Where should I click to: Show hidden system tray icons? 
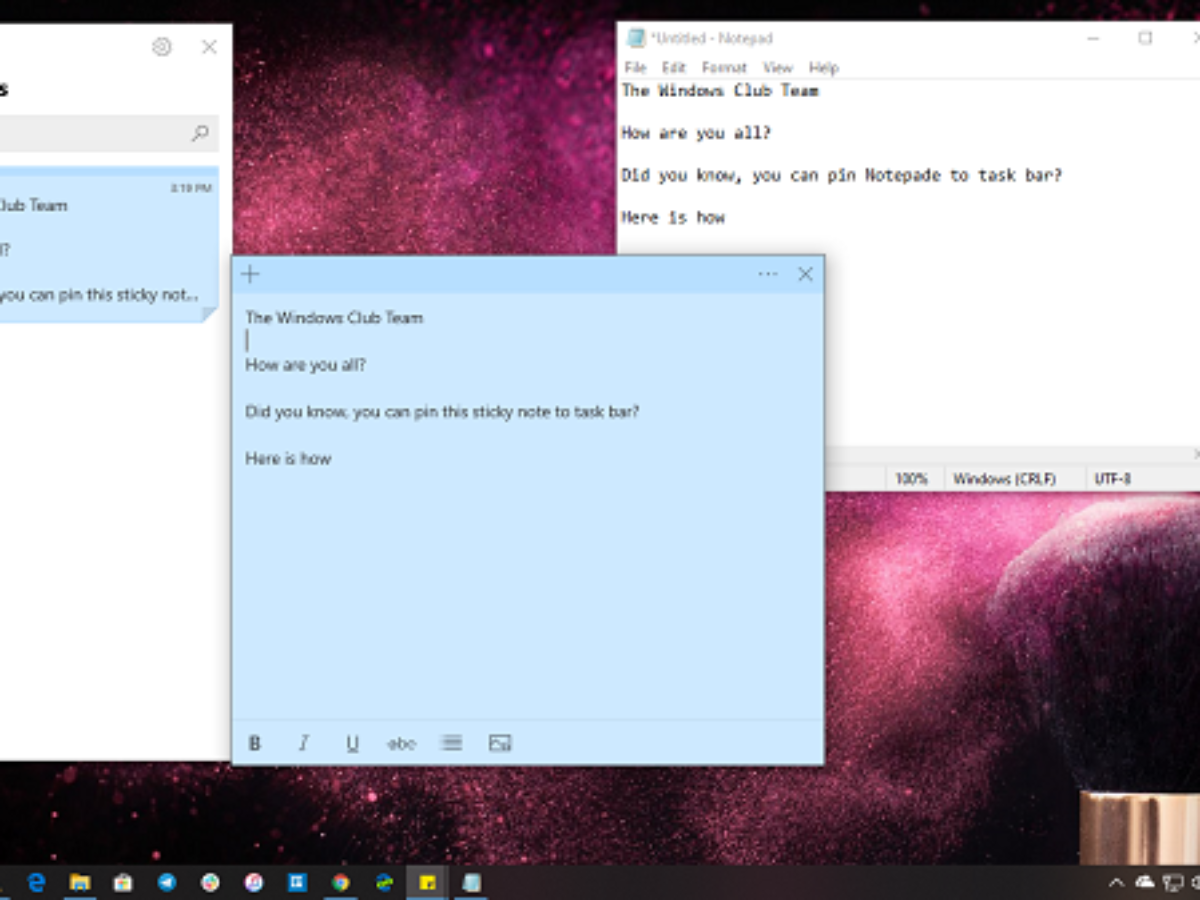click(x=1116, y=882)
